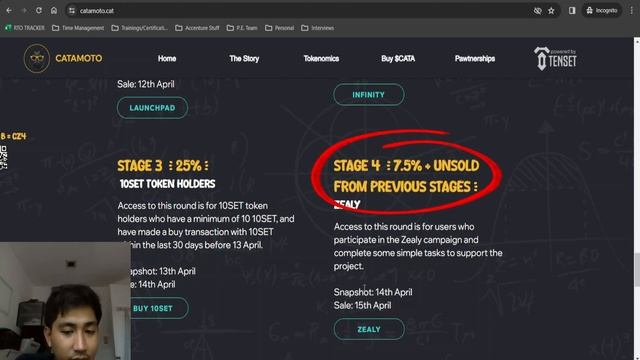Open the side panel icon
This screenshot has width=640, height=360.
pyautogui.click(x=572, y=11)
